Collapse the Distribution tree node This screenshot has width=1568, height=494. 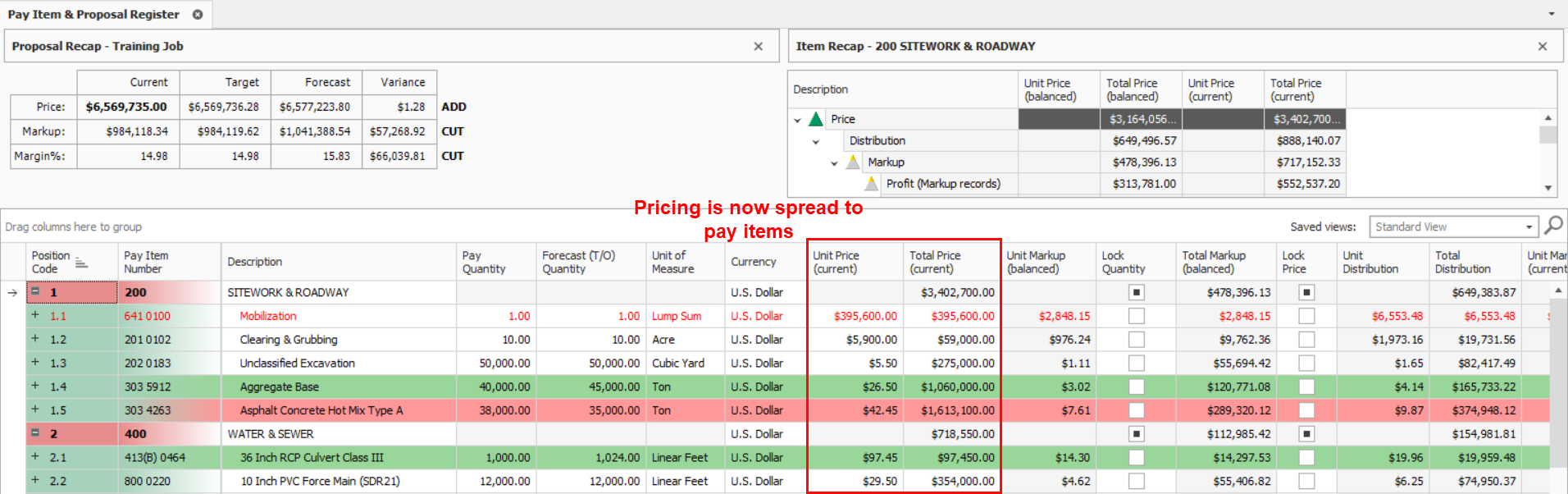[x=816, y=141]
